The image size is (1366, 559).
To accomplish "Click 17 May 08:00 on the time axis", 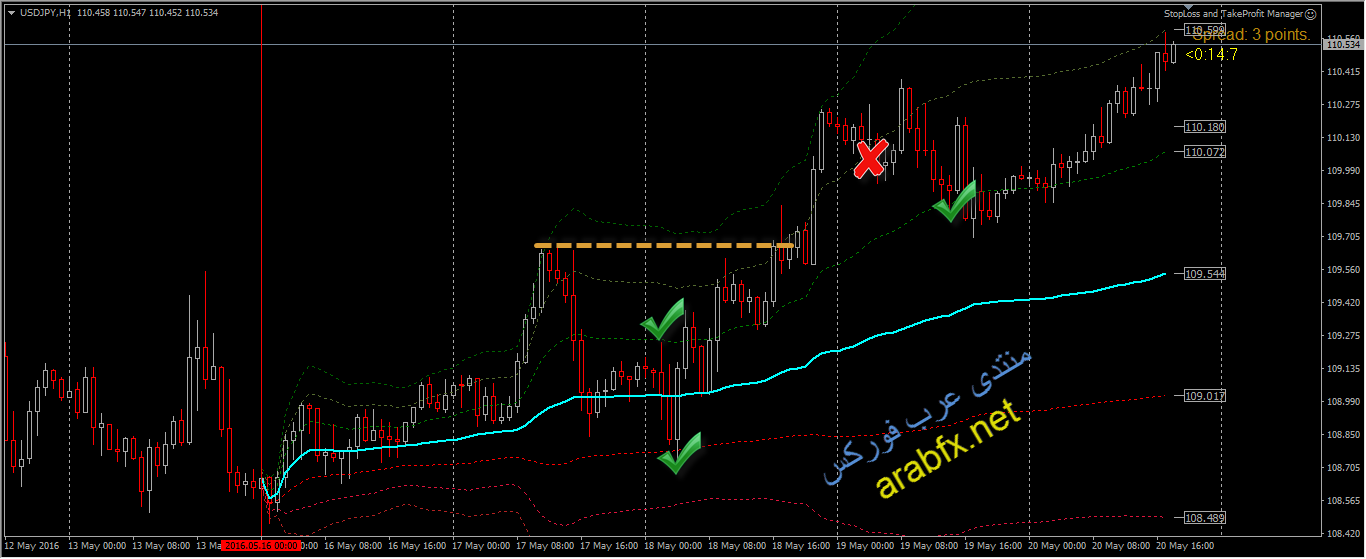I will (545, 547).
